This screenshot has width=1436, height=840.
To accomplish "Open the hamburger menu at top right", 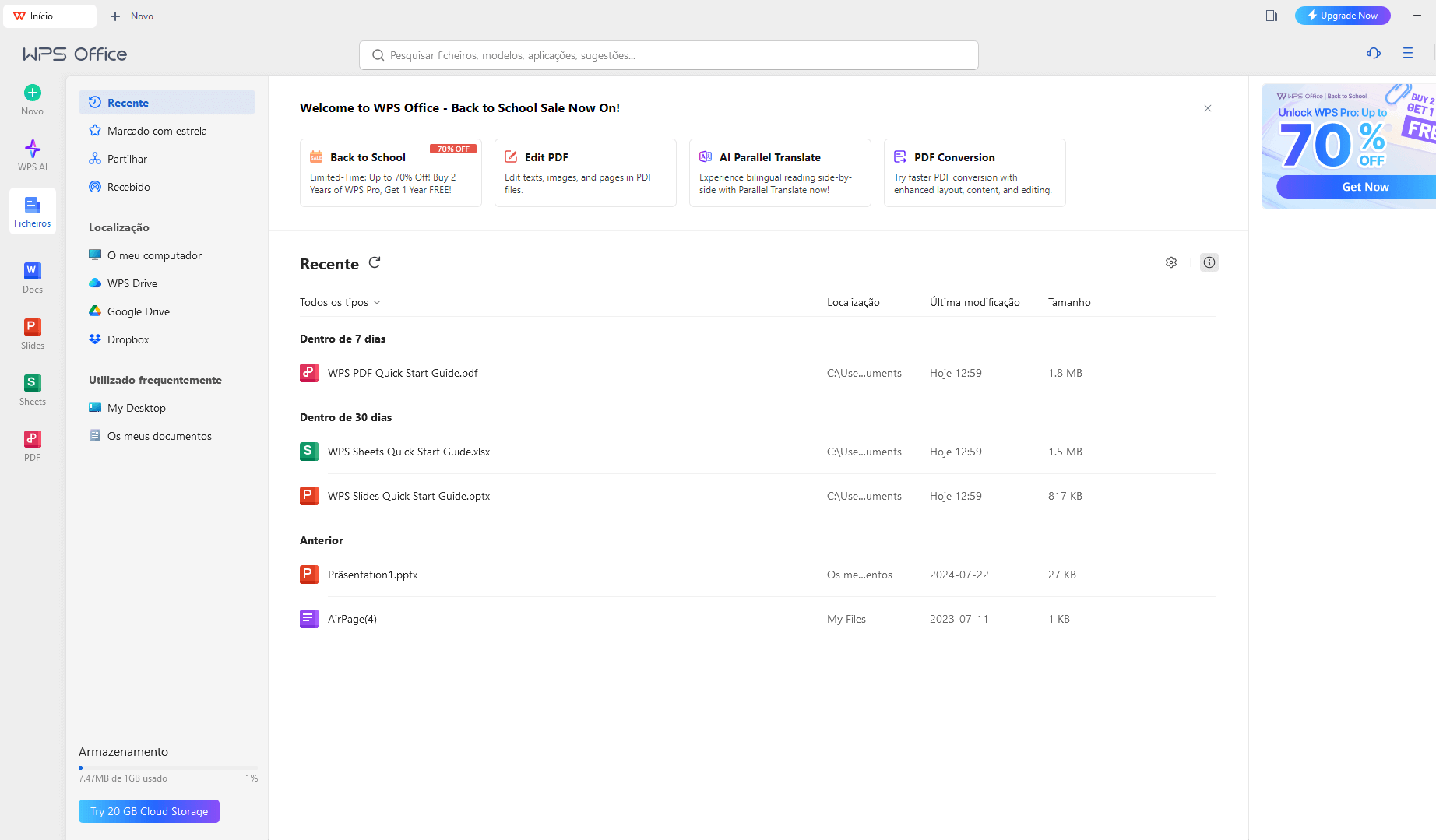I will pos(1408,53).
